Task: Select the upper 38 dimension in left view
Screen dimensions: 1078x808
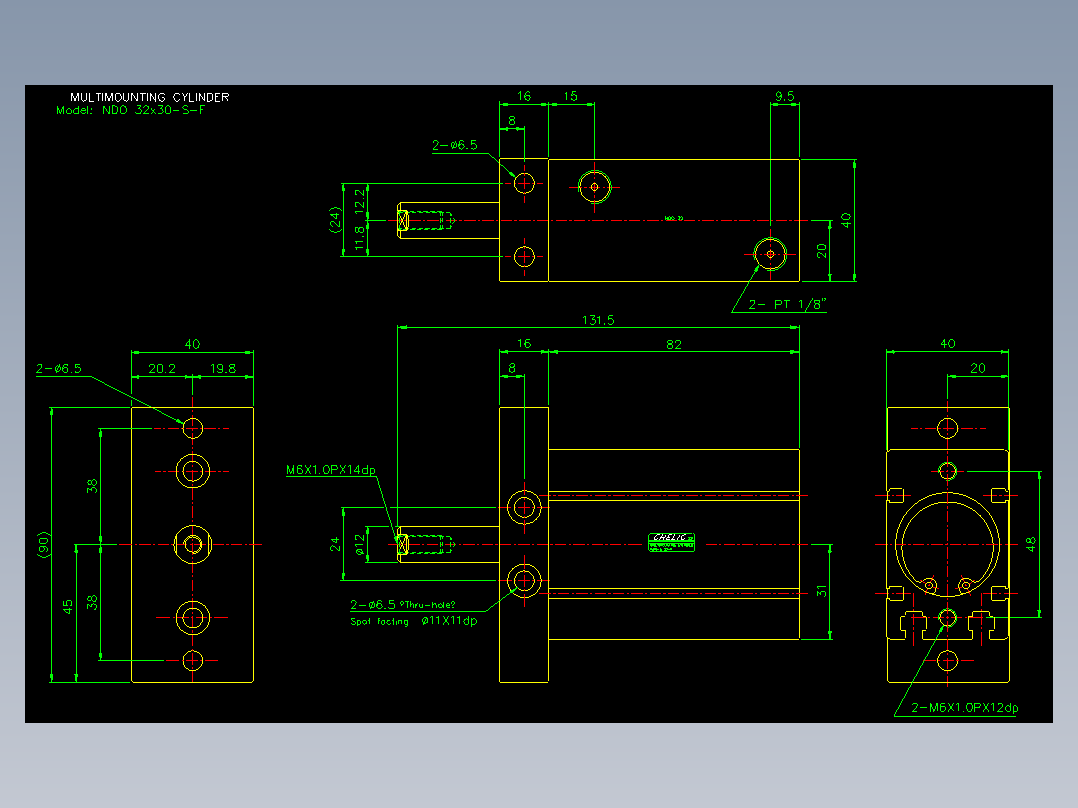Action: (x=92, y=486)
